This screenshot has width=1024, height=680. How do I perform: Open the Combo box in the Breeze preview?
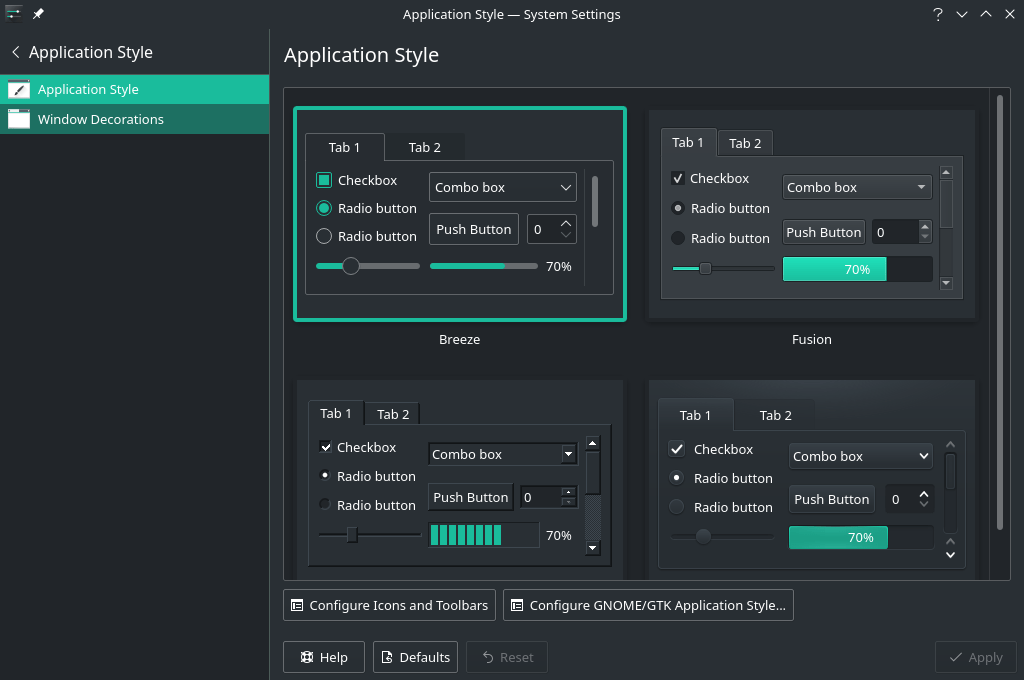point(503,187)
